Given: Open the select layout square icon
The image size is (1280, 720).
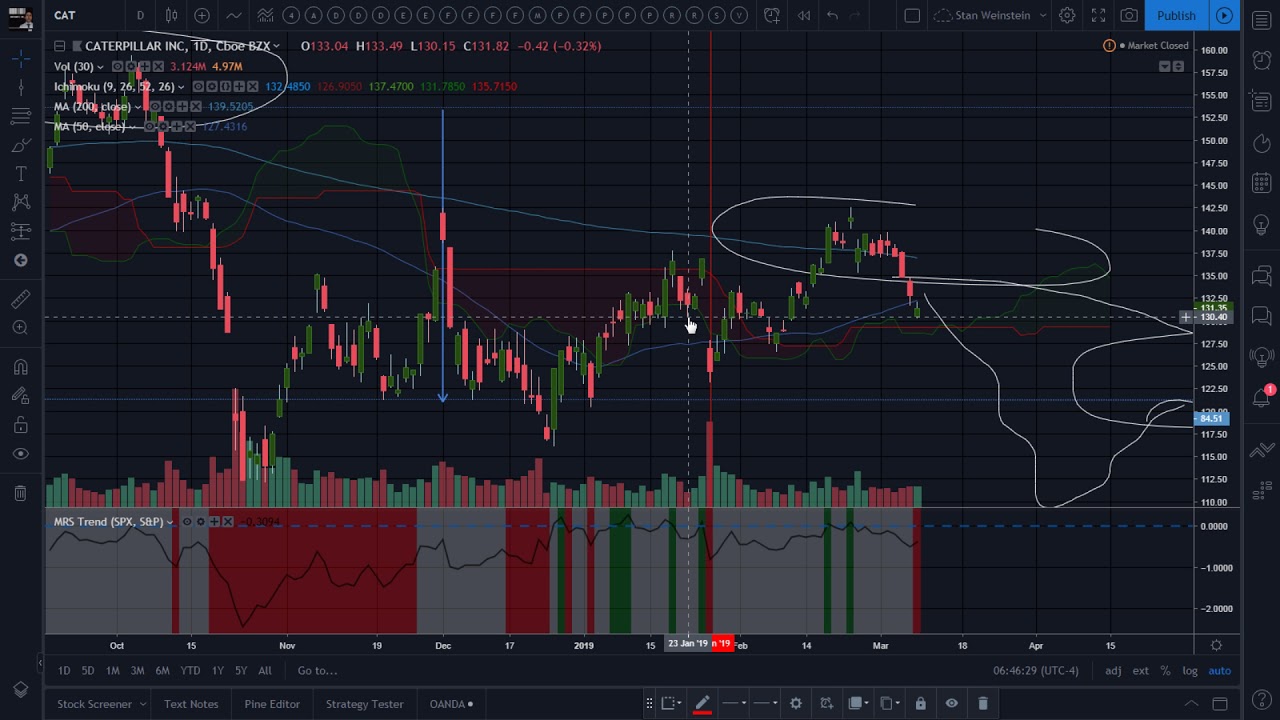Looking at the screenshot, I should pyautogui.click(x=912, y=15).
